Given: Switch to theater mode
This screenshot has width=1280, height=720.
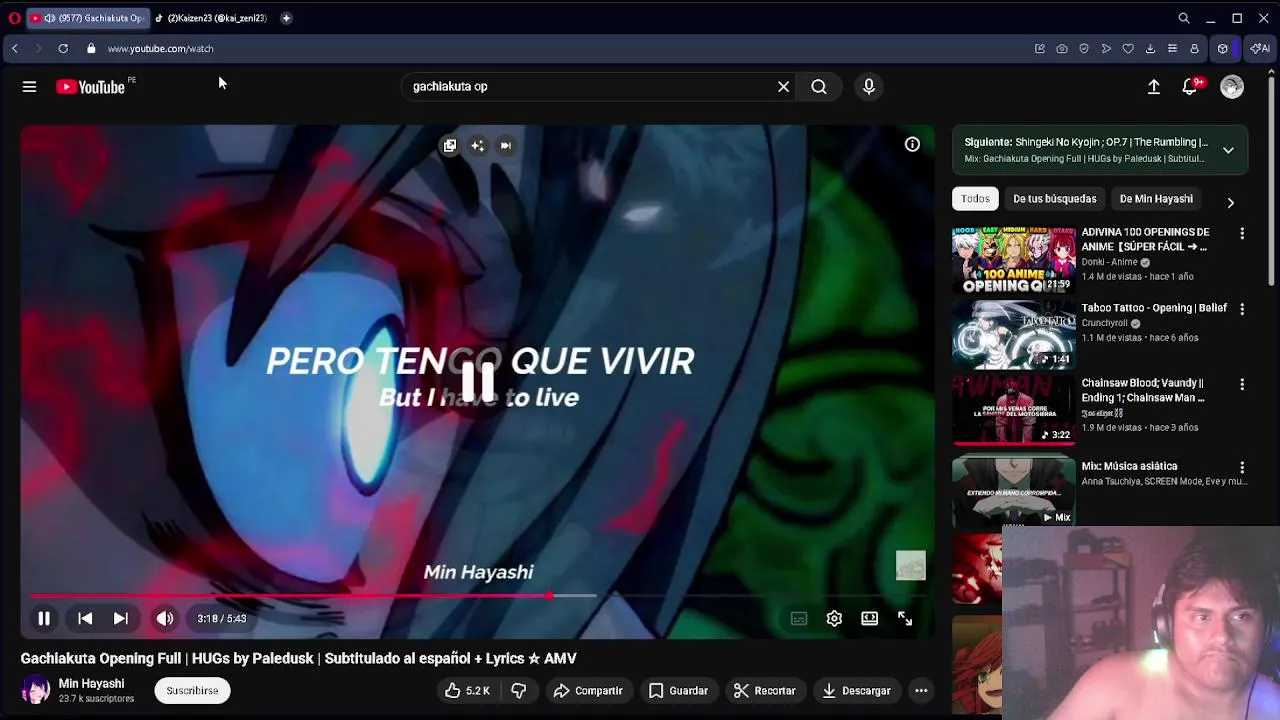Looking at the screenshot, I should (870, 619).
